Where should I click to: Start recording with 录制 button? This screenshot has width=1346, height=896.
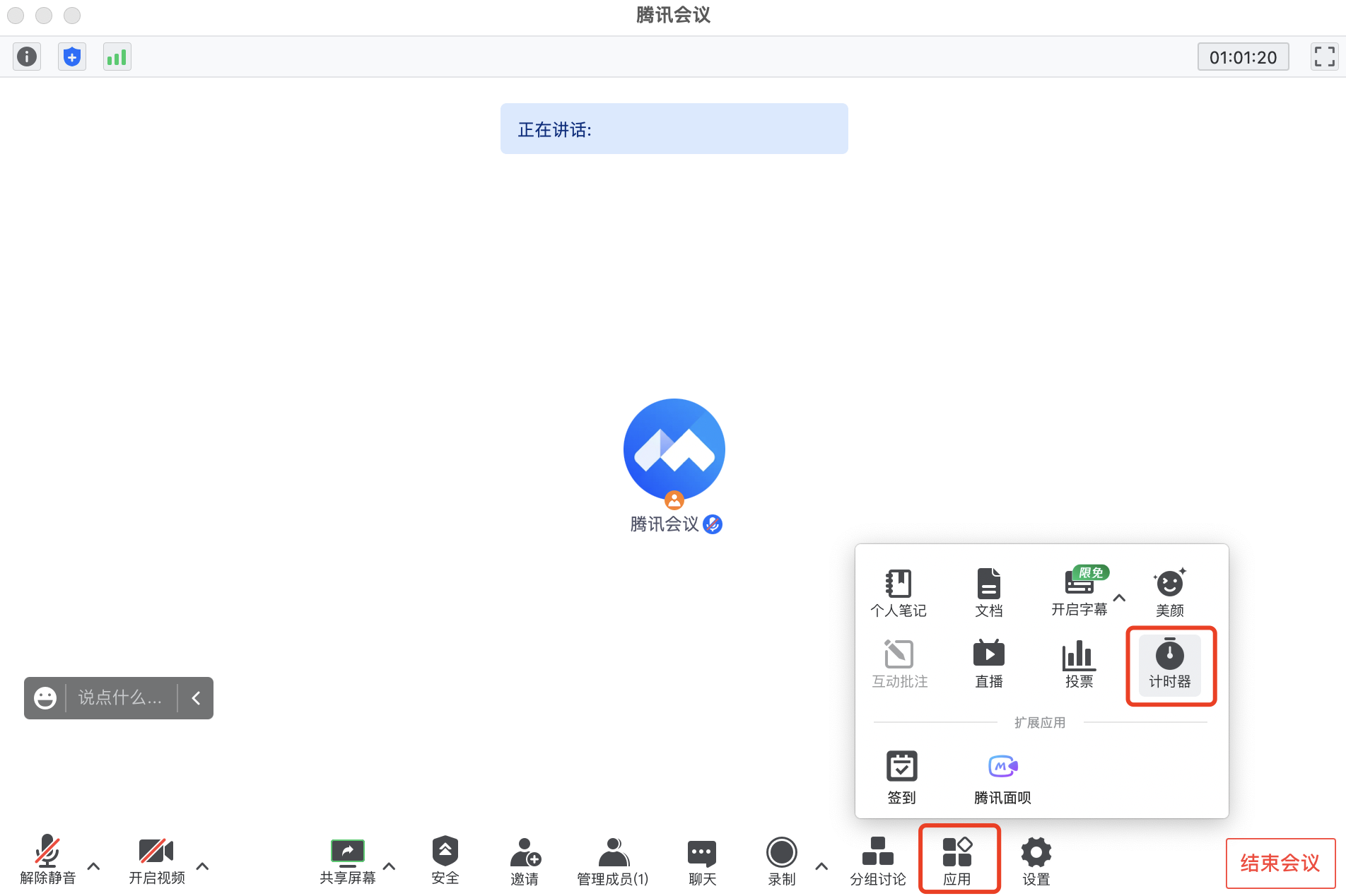coord(782,861)
